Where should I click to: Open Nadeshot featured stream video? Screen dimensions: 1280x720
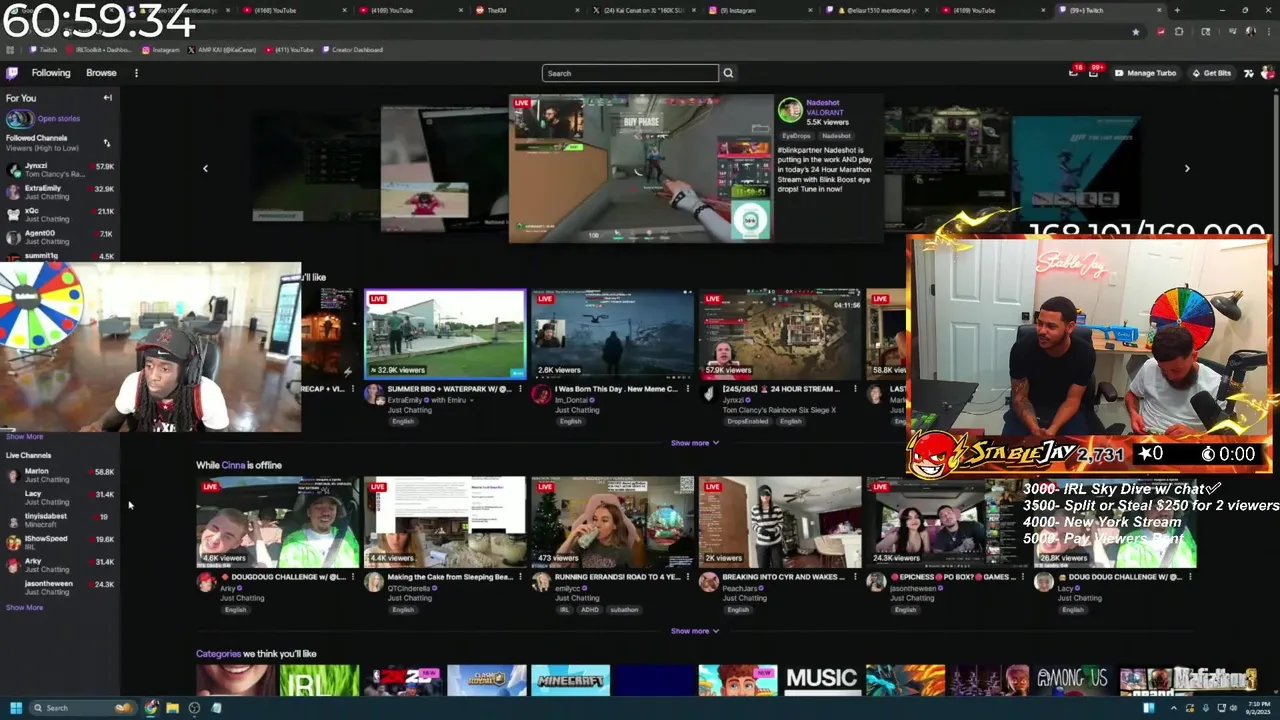pos(641,169)
